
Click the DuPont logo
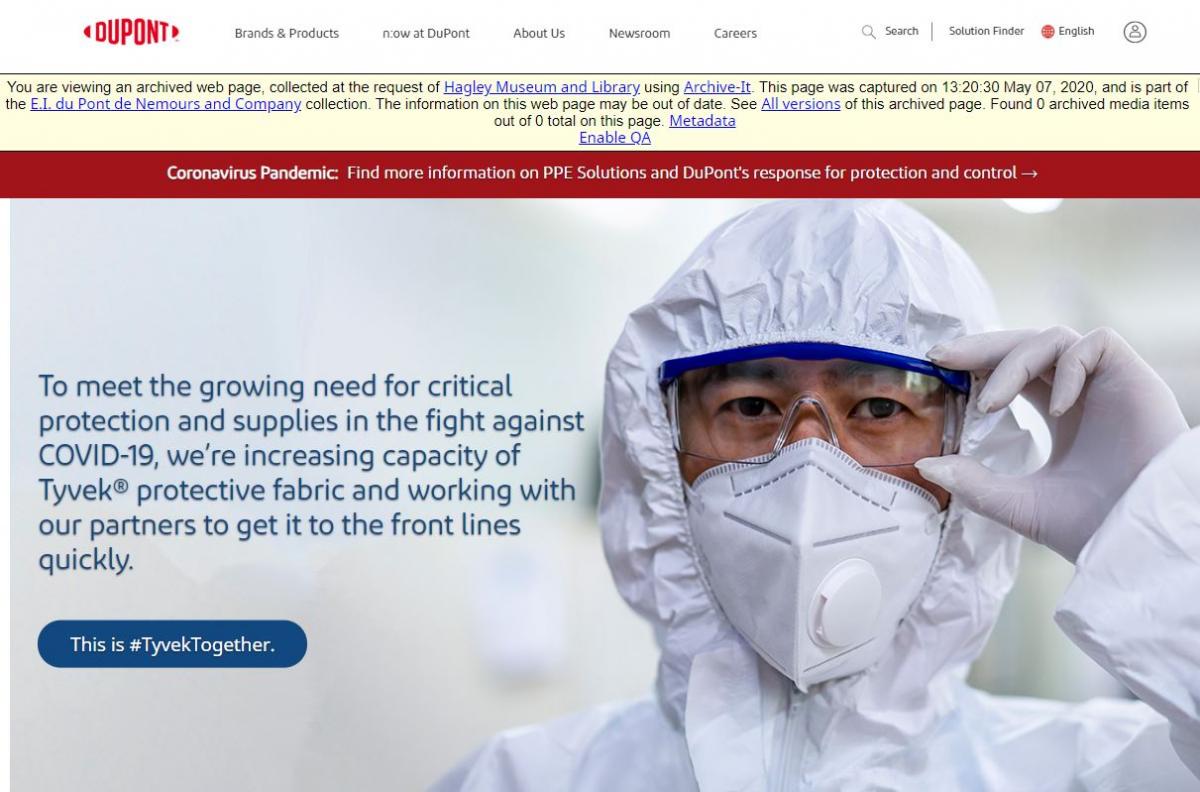(x=131, y=32)
